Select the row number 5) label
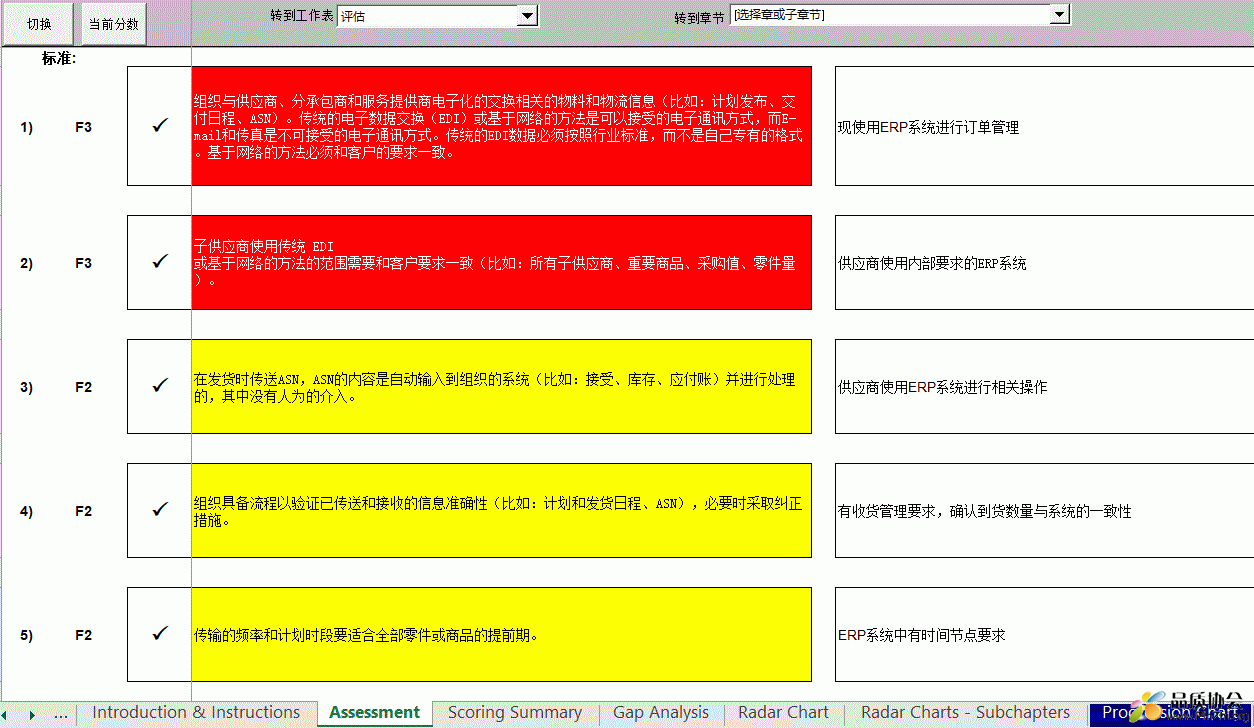 point(27,635)
